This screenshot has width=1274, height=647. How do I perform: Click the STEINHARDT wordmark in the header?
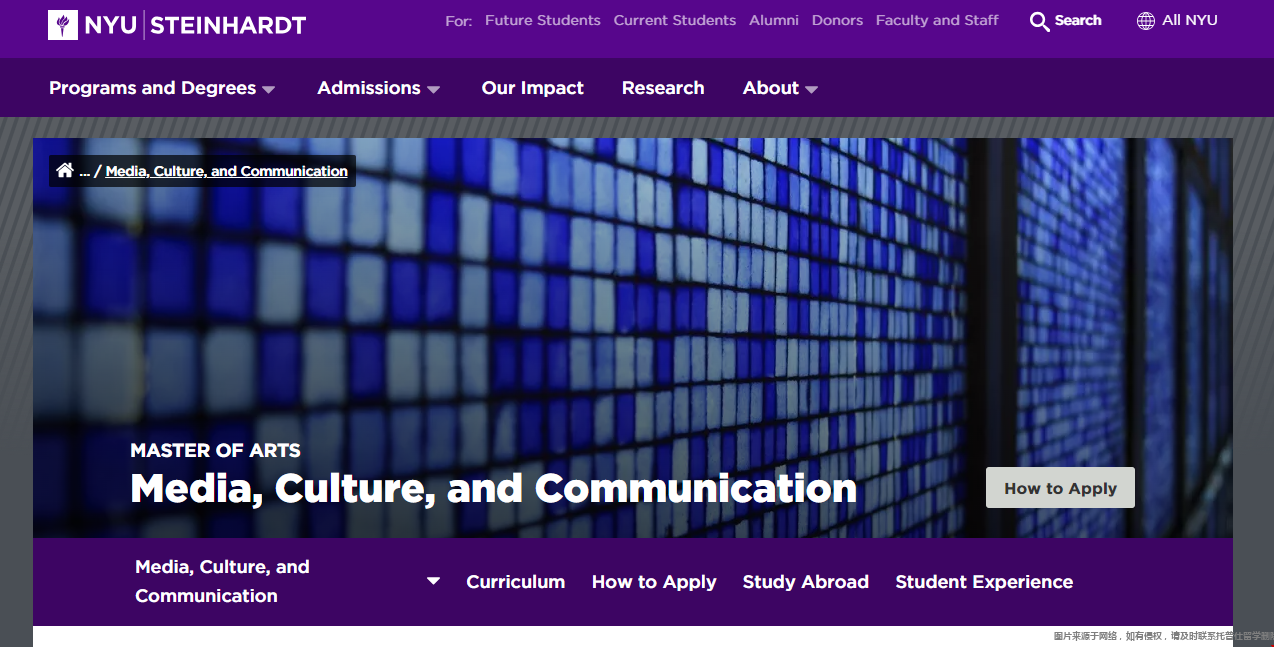click(x=228, y=25)
